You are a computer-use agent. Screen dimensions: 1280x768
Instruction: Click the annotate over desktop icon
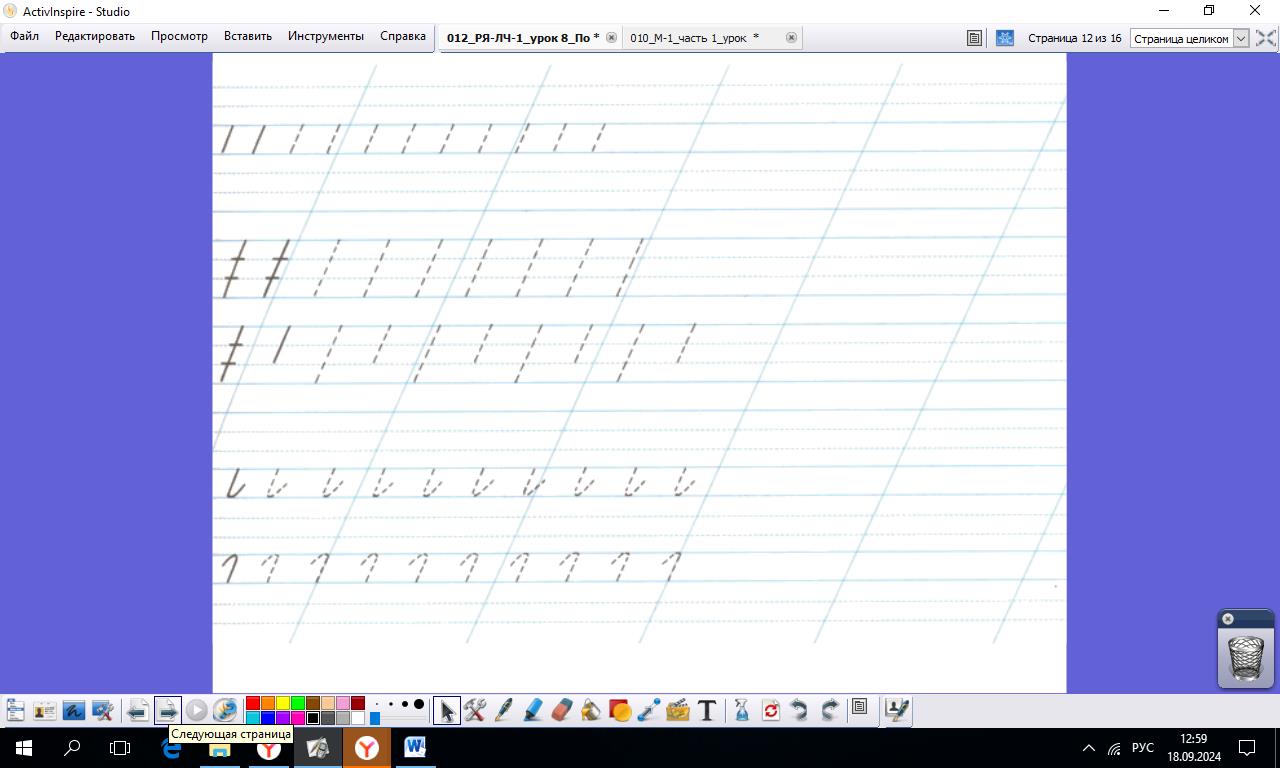tap(73, 710)
